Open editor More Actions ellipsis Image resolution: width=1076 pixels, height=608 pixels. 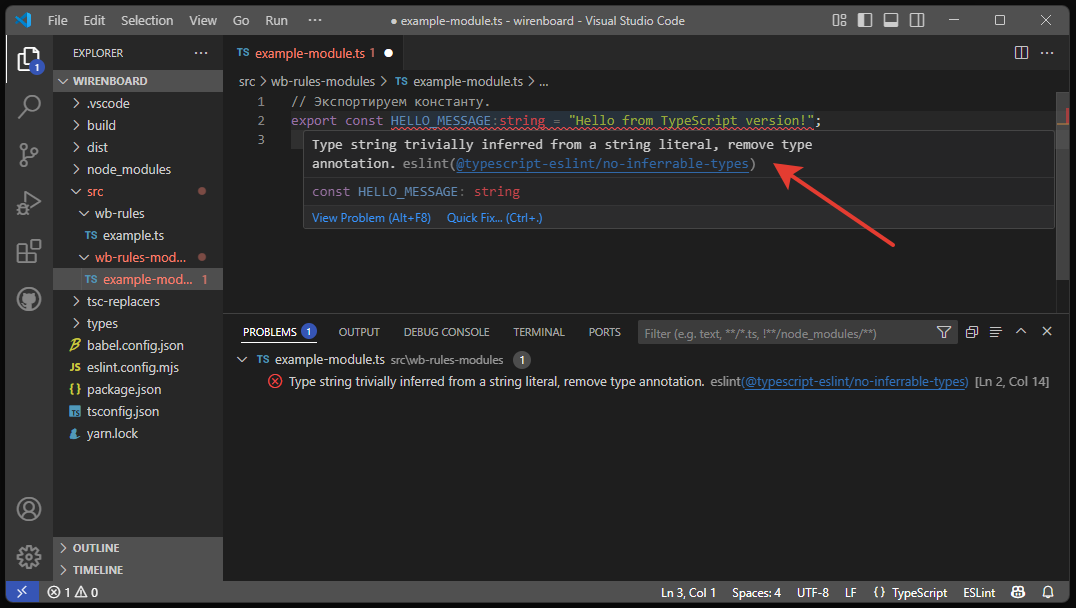pyautogui.click(x=1047, y=53)
